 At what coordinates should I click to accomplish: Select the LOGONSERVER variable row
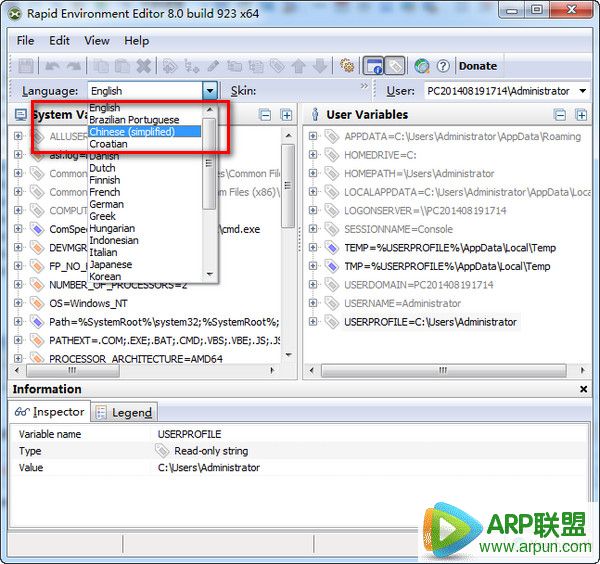pyautogui.click(x=425, y=211)
